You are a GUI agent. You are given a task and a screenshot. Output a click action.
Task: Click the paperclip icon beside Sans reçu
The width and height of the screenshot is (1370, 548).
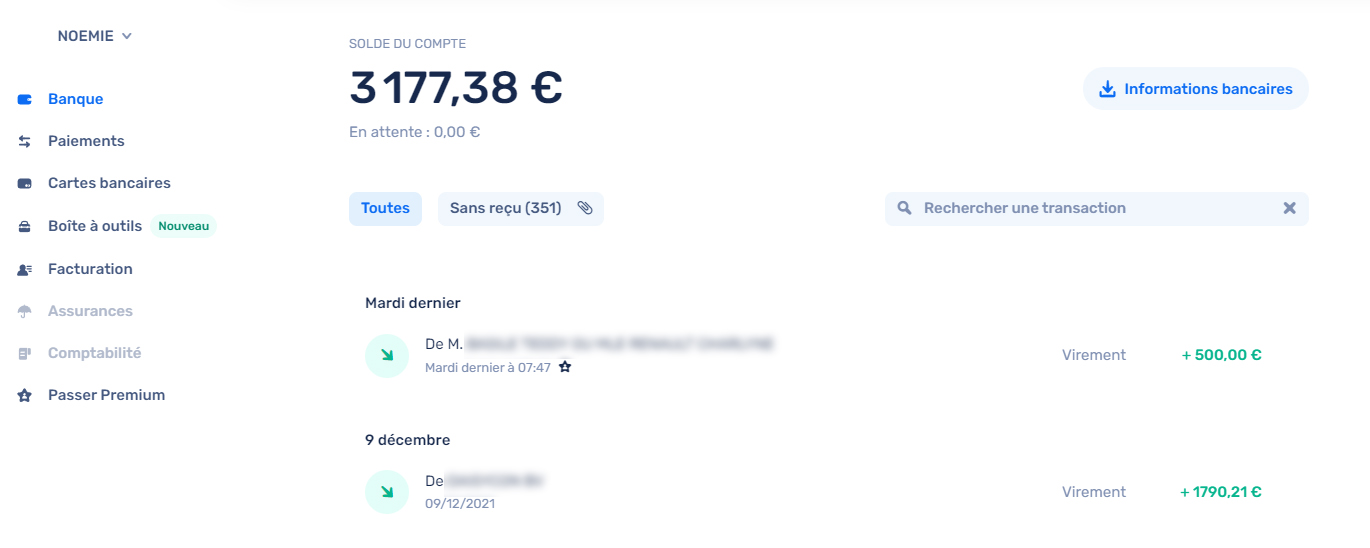[x=585, y=208]
